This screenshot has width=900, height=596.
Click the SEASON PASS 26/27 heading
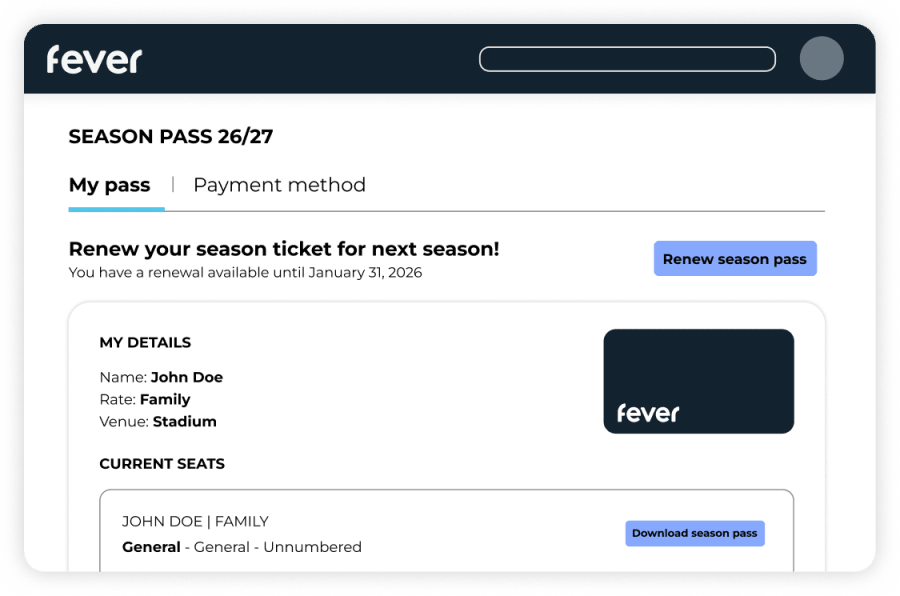coord(170,136)
